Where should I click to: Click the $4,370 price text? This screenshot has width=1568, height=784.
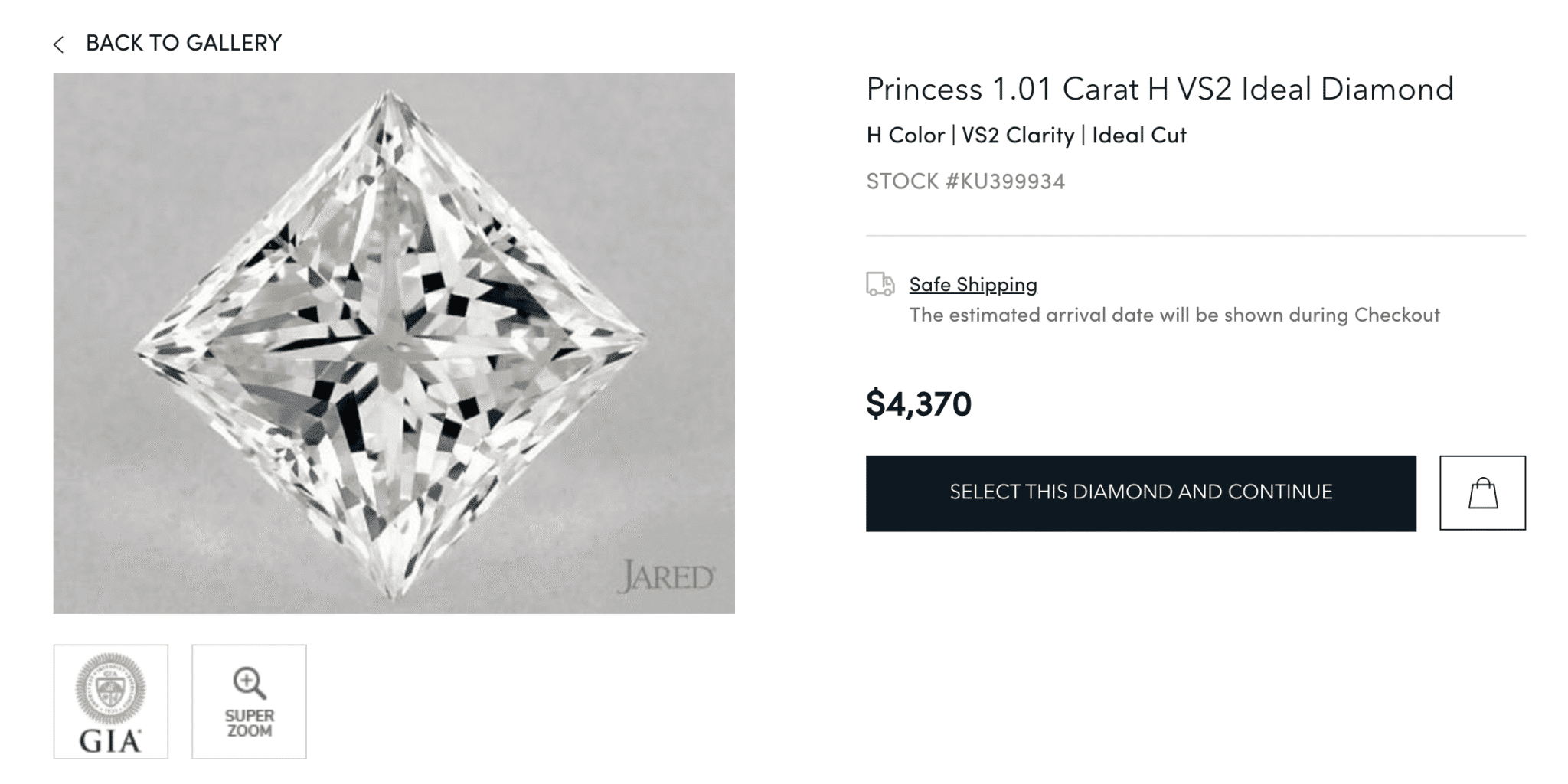click(917, 403)
